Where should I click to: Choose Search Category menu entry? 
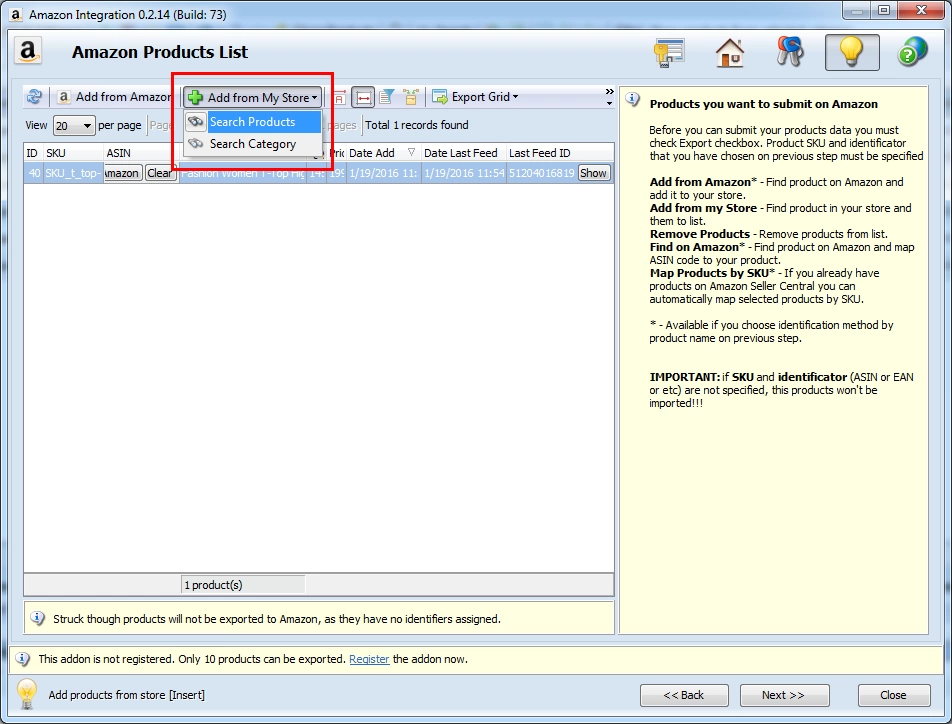point(253,144)
